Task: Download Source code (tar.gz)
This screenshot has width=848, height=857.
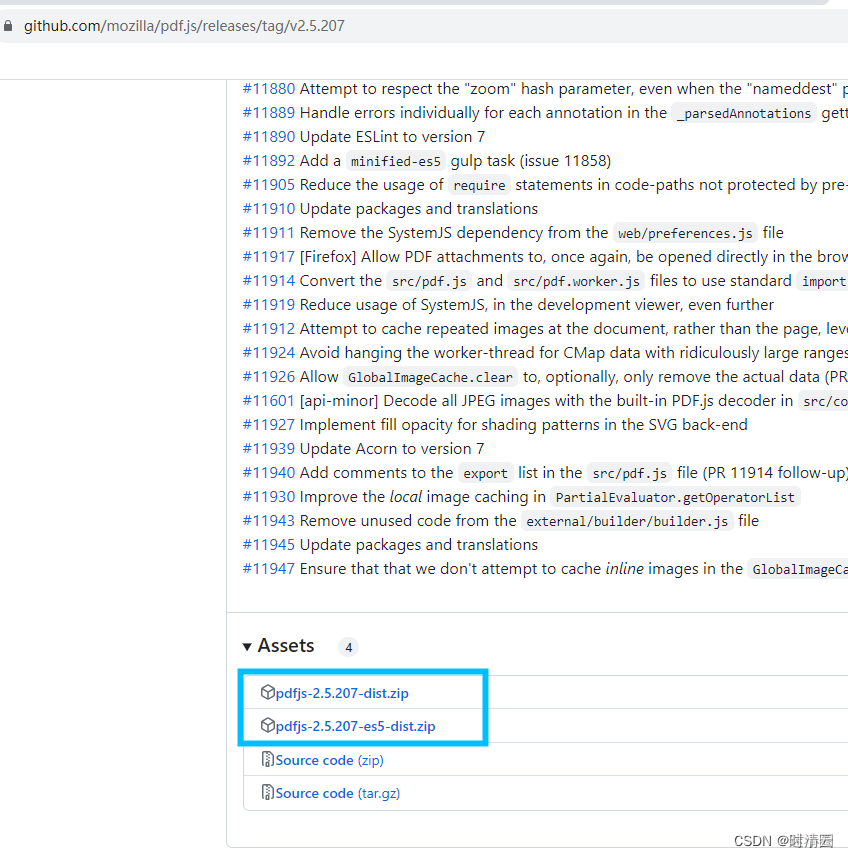Action: 338,793
